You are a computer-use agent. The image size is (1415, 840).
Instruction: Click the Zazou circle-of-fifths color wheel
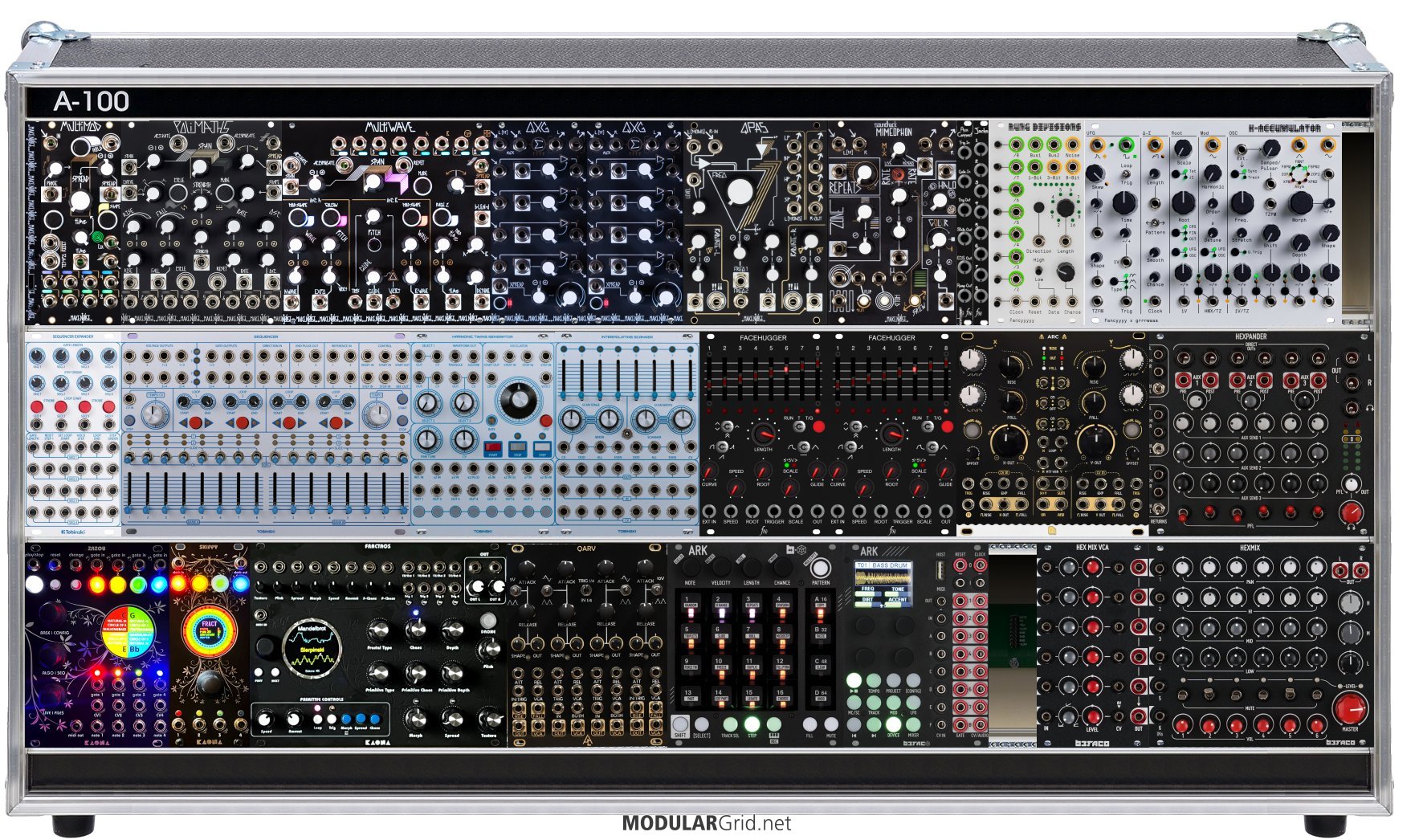128,630
